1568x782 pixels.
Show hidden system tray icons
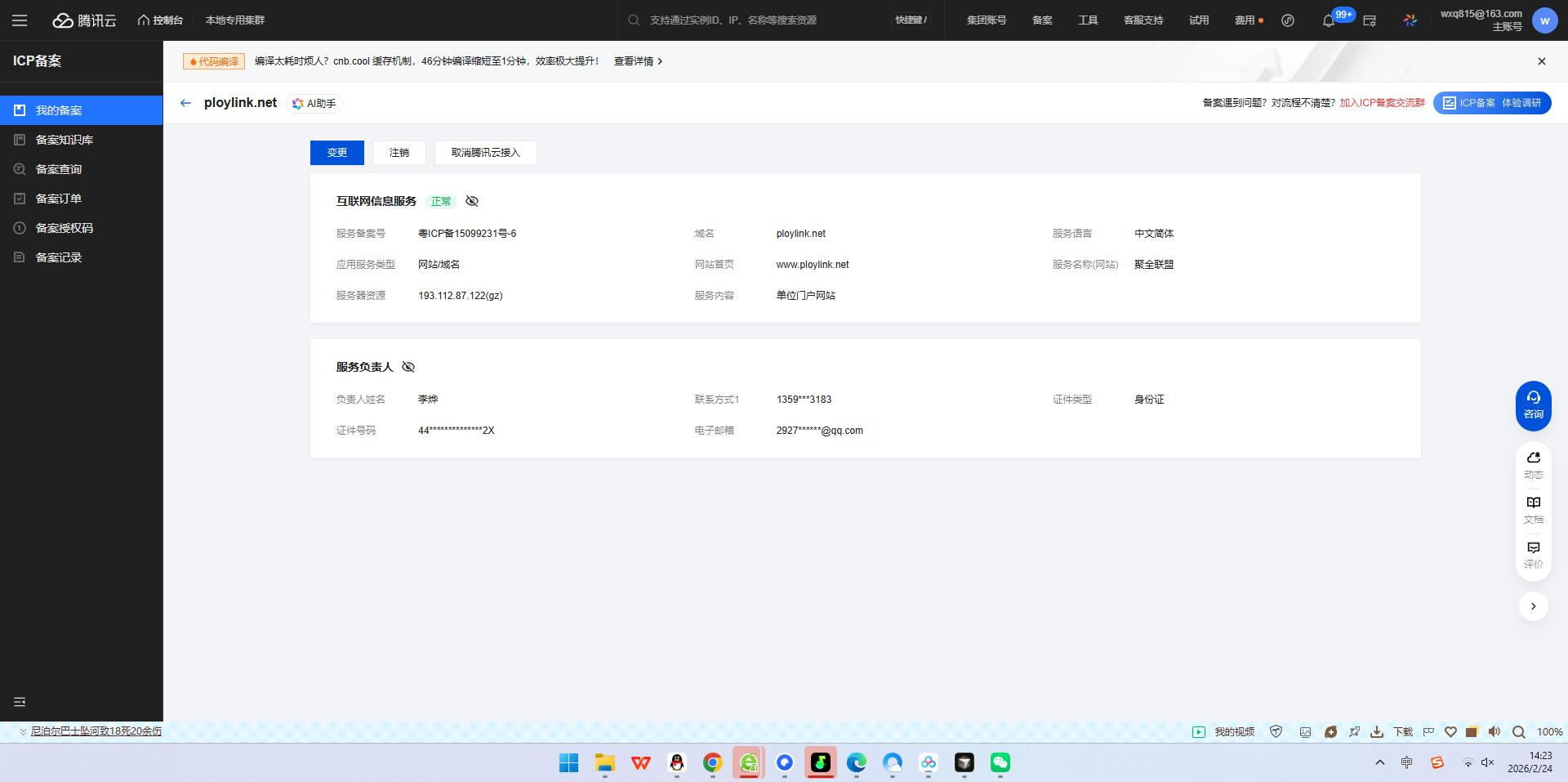[1380, 762]
